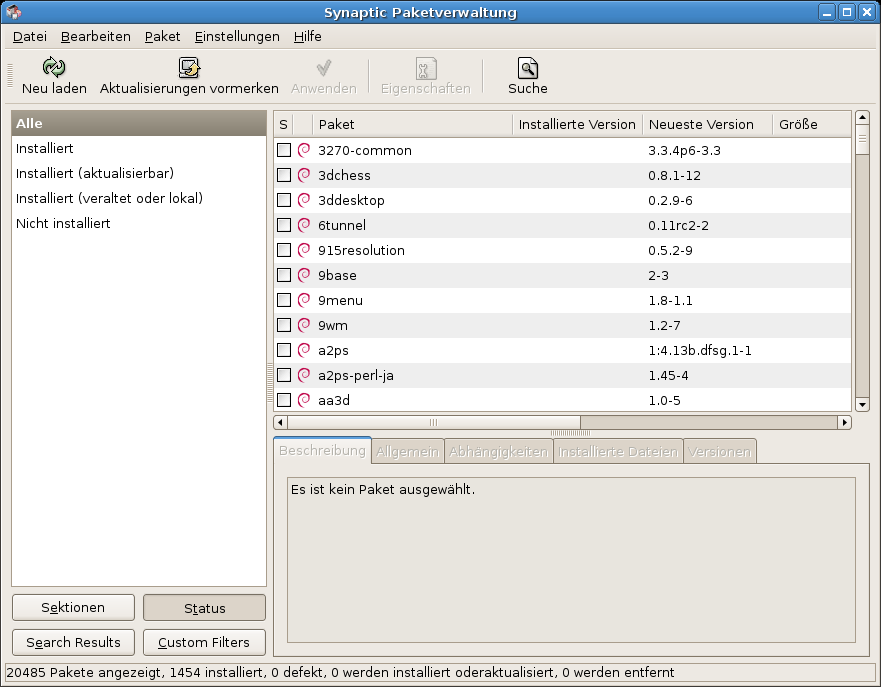The image size is (881, 687).
Task: Click the package description text area
Action: 571,559
